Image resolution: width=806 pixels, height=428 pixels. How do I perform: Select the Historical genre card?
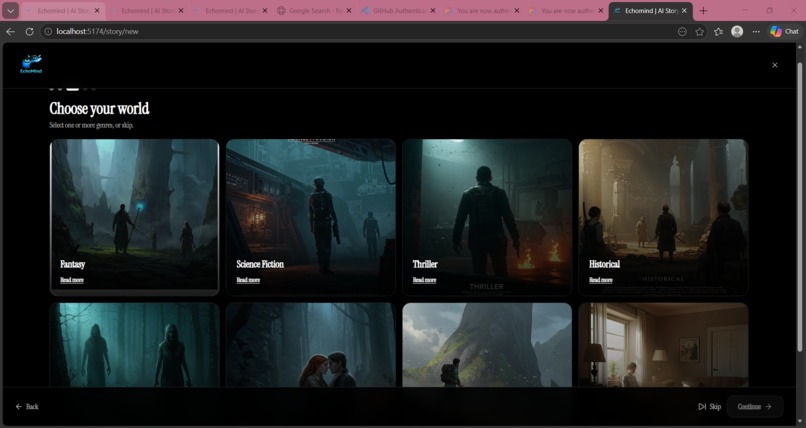(664, 217)
